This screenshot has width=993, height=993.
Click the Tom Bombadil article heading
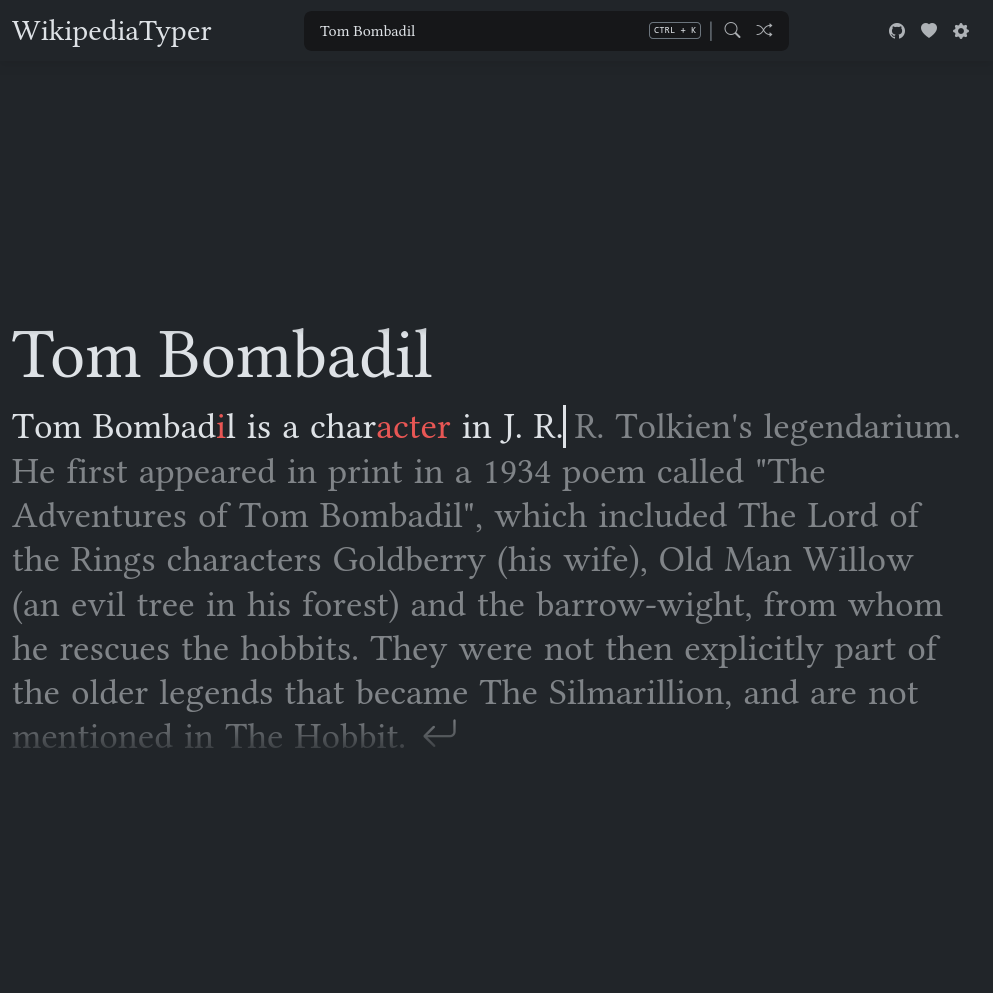(x=222, y=355)
